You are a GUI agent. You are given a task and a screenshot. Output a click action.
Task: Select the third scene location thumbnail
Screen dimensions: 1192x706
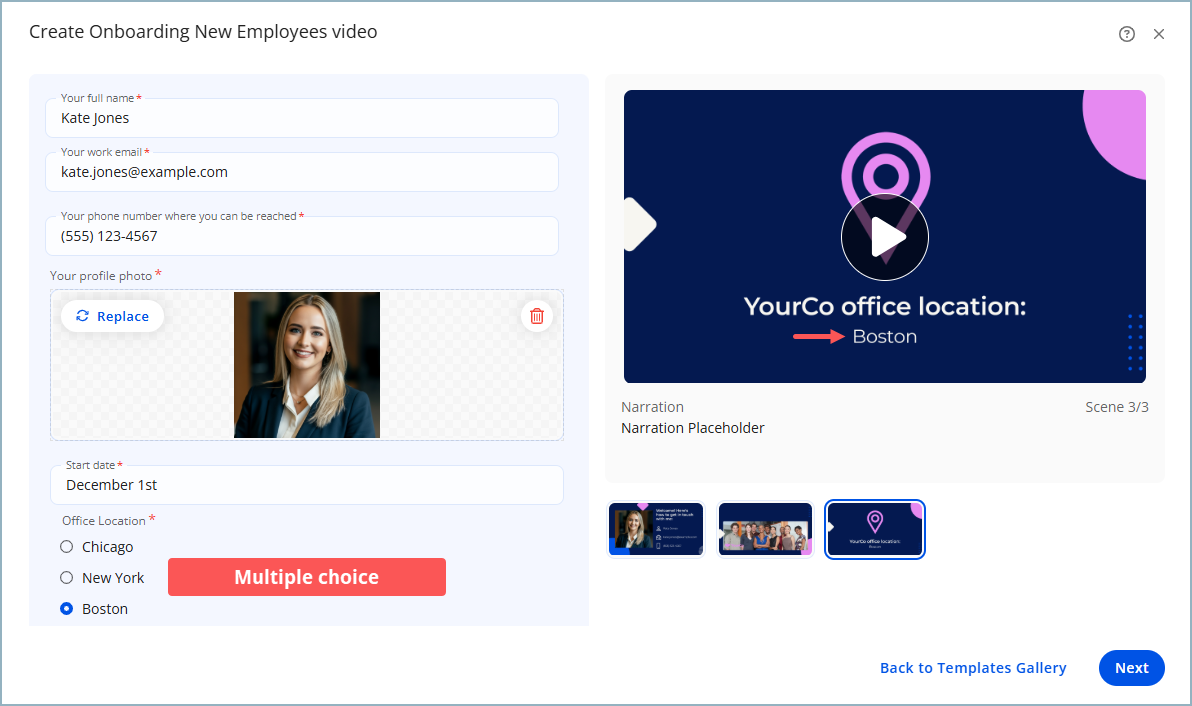(x=875, y=529)
